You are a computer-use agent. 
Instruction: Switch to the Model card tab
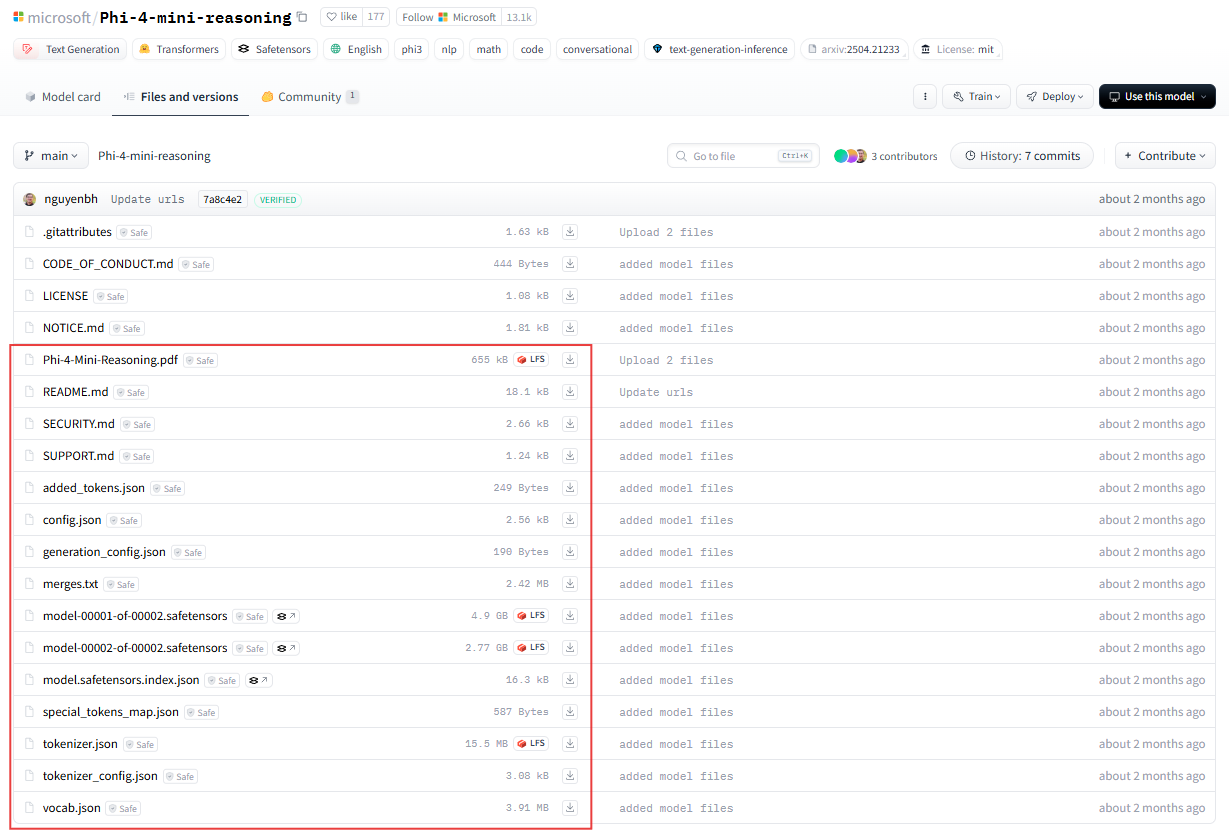click(x=61, y=97)
